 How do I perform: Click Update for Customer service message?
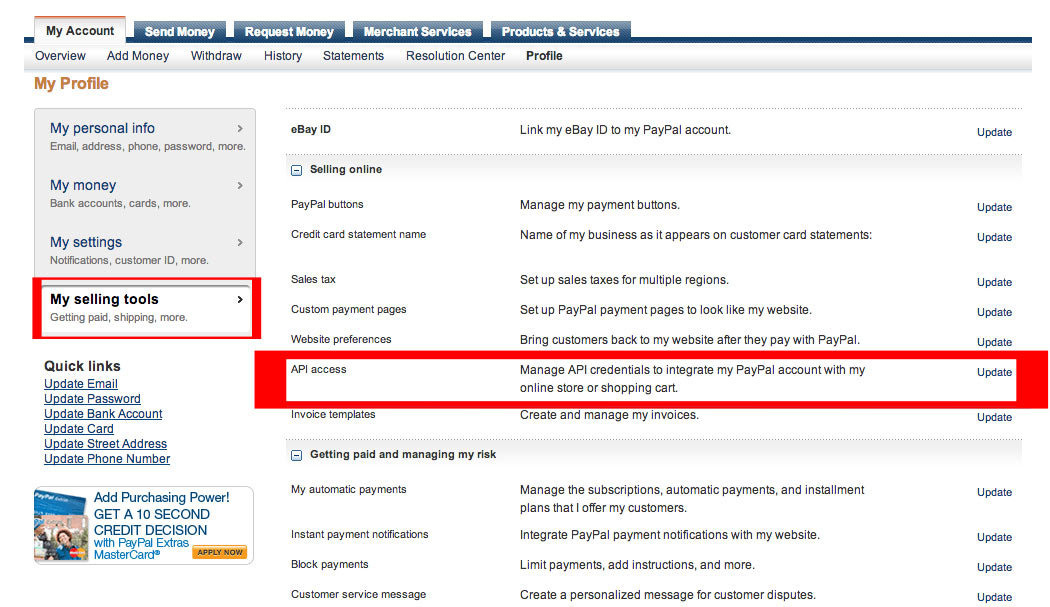994,597
